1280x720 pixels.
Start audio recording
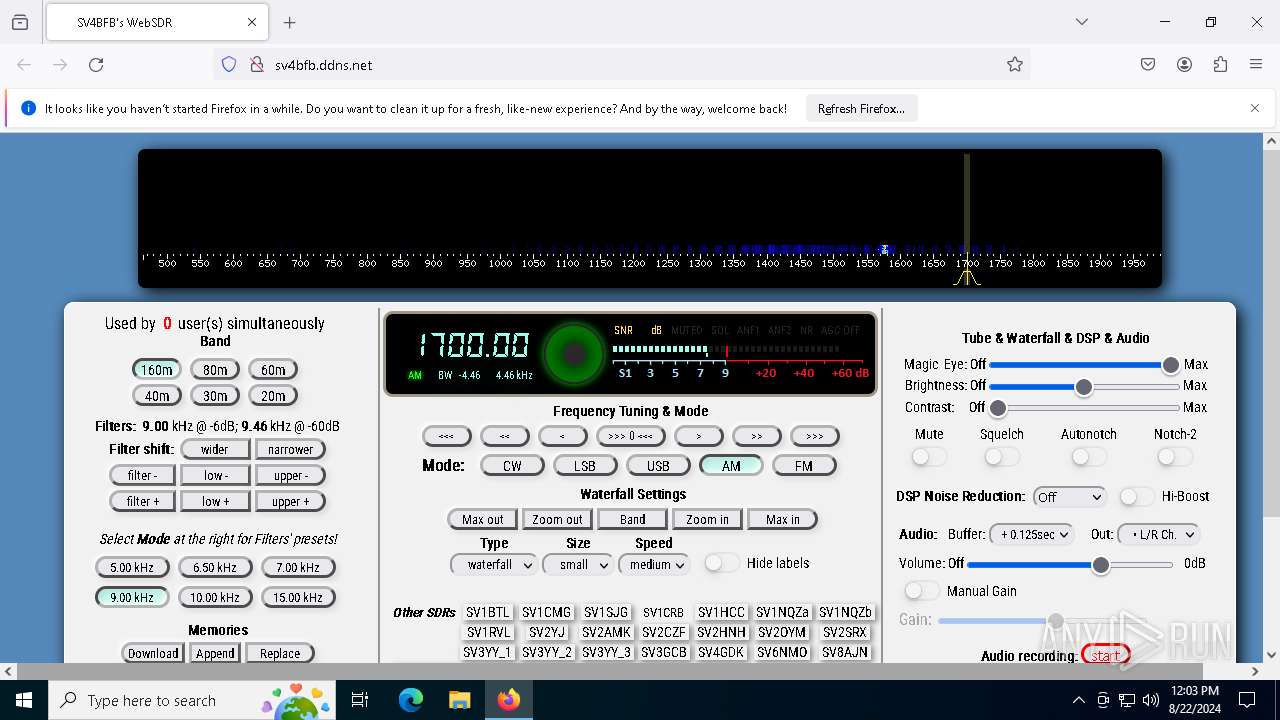1106,656
